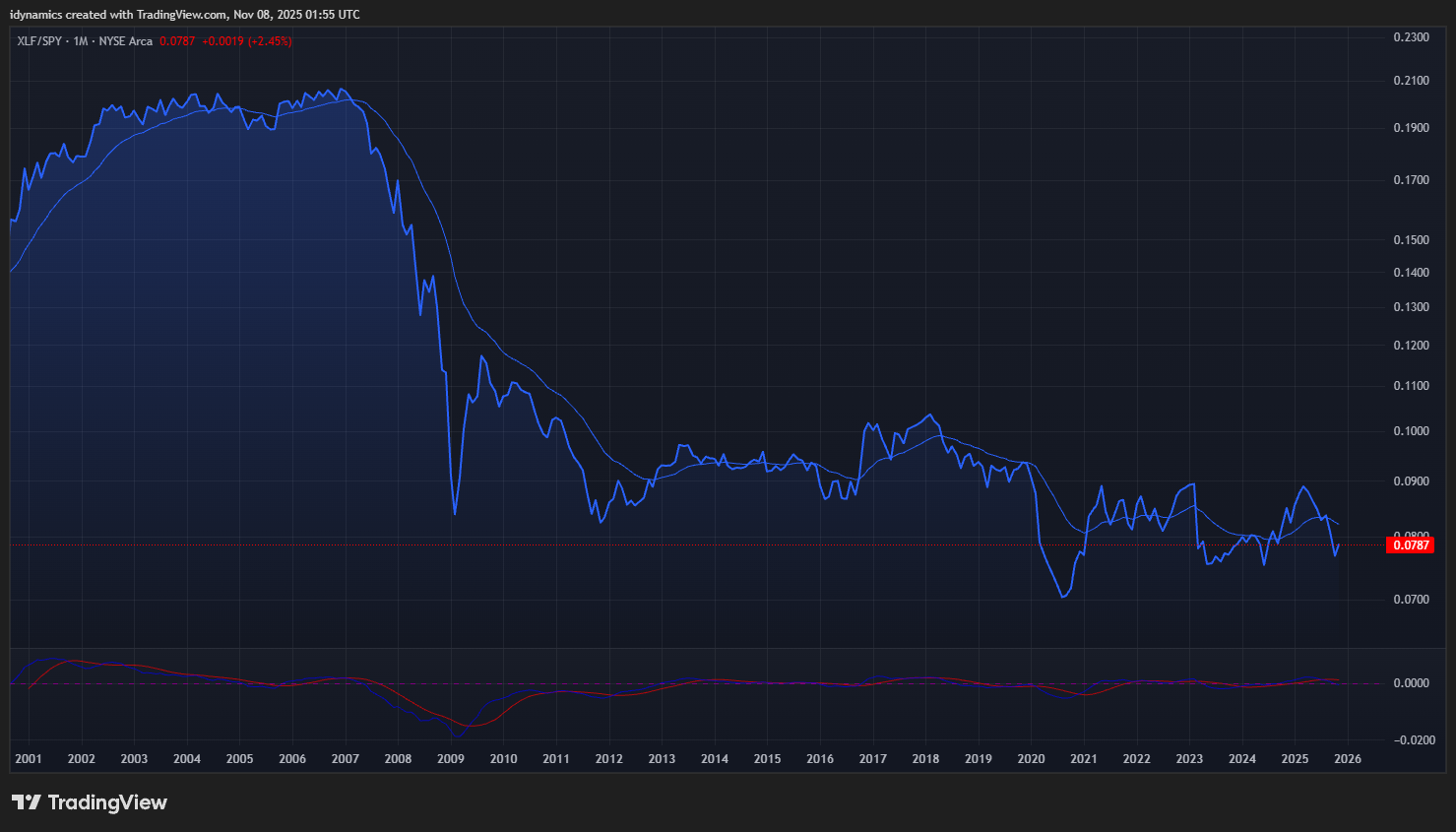This screenshot has height=832, width=1456.
Task: Click the -0.0200 indicator scale label
Action: [1414, 740]
